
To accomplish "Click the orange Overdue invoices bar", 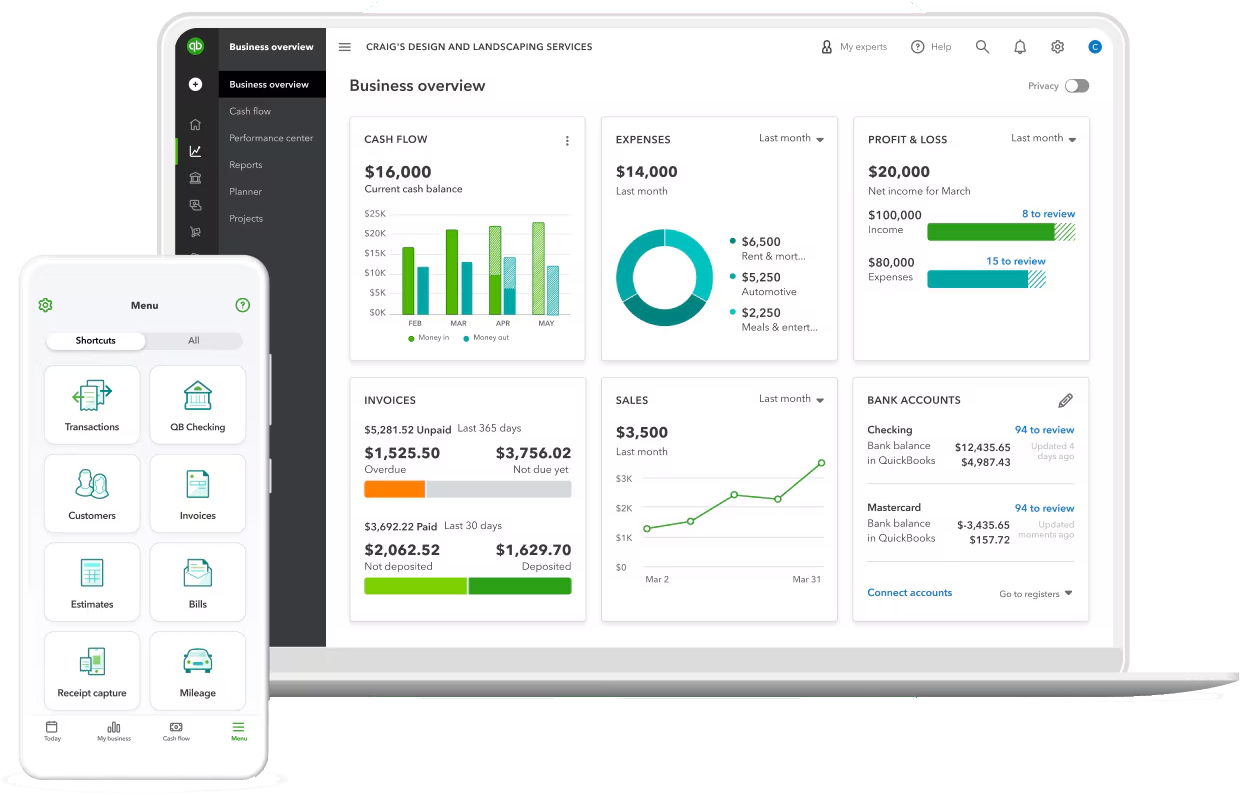I will pos(394,490).
